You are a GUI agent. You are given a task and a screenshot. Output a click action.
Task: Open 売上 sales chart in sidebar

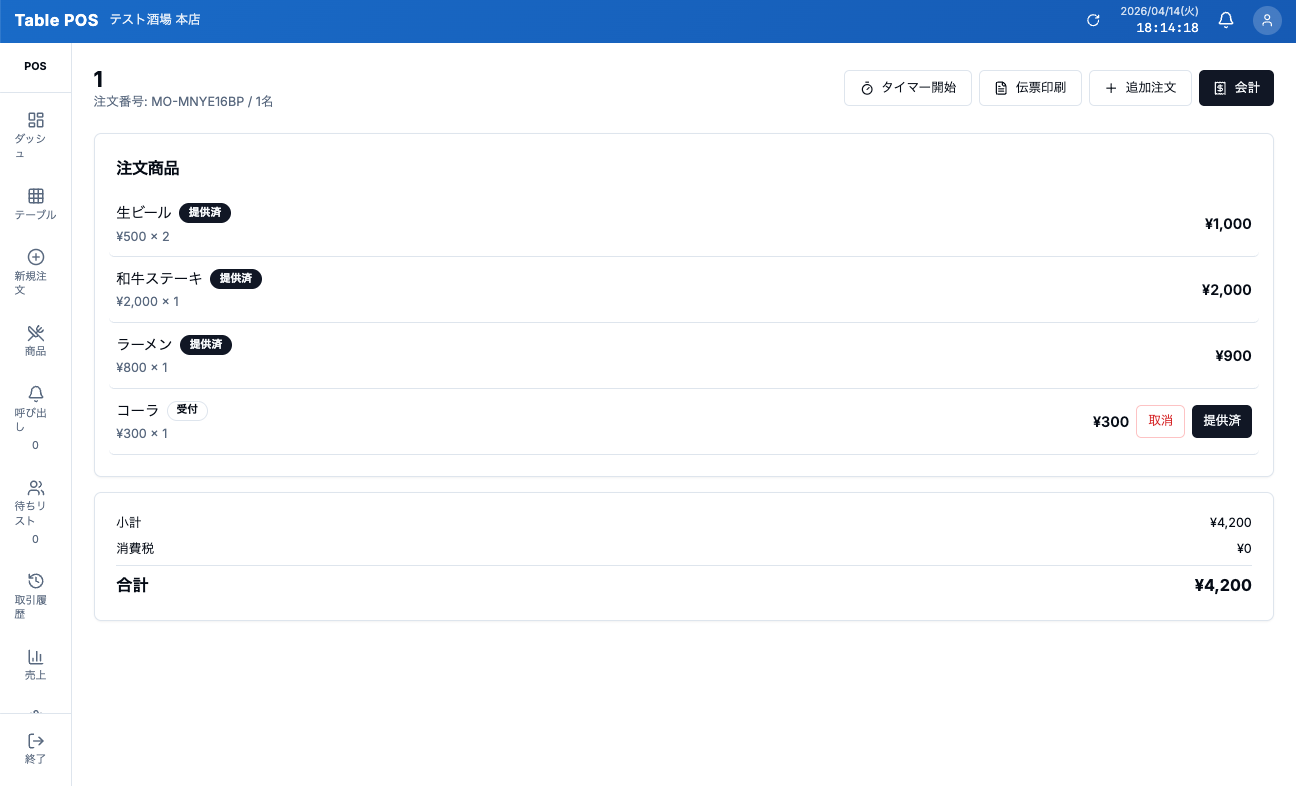(x=35, y=664)
